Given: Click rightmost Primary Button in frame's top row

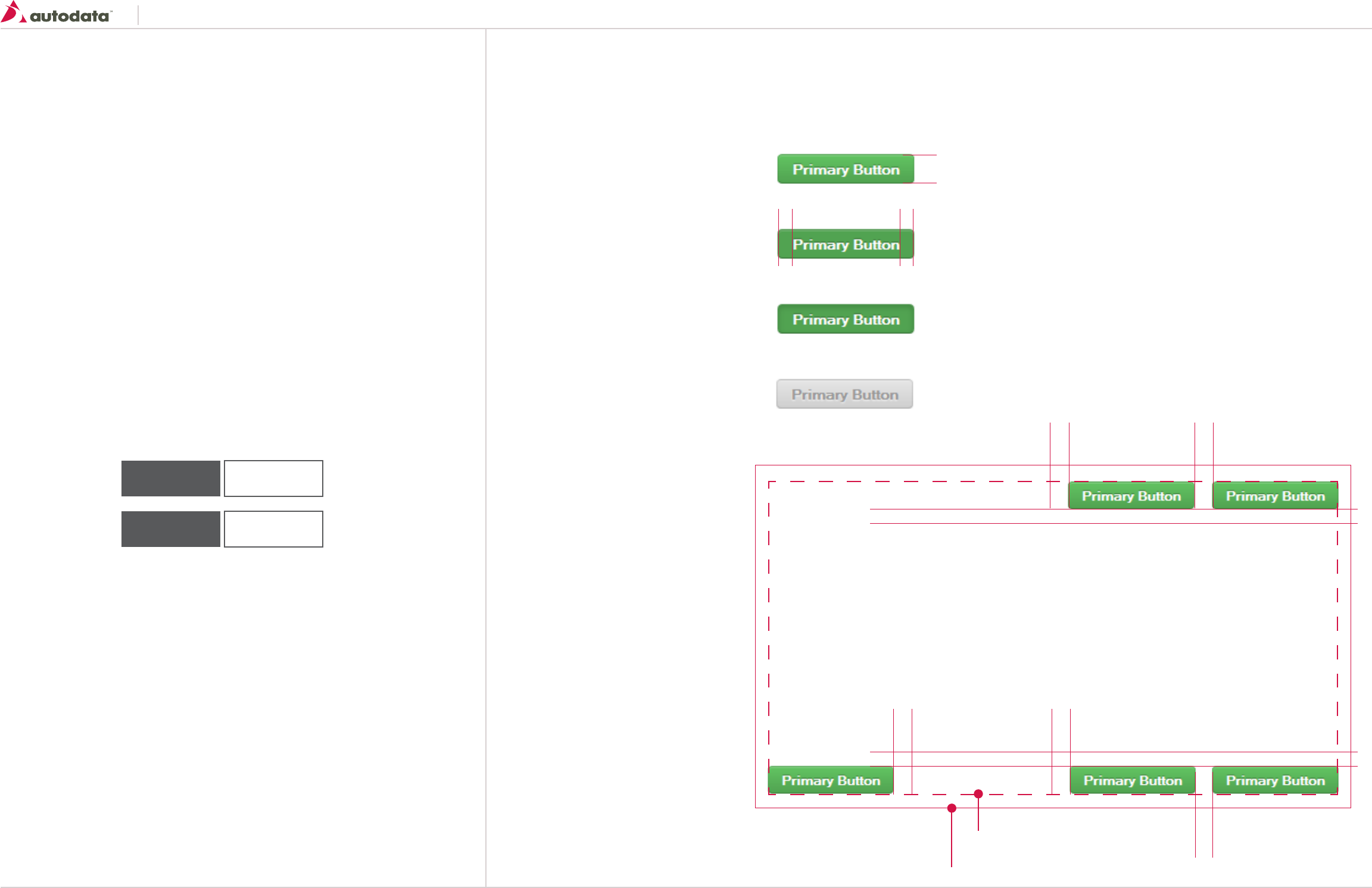Looking at the screenshot, I should (x=1275, y=496).
